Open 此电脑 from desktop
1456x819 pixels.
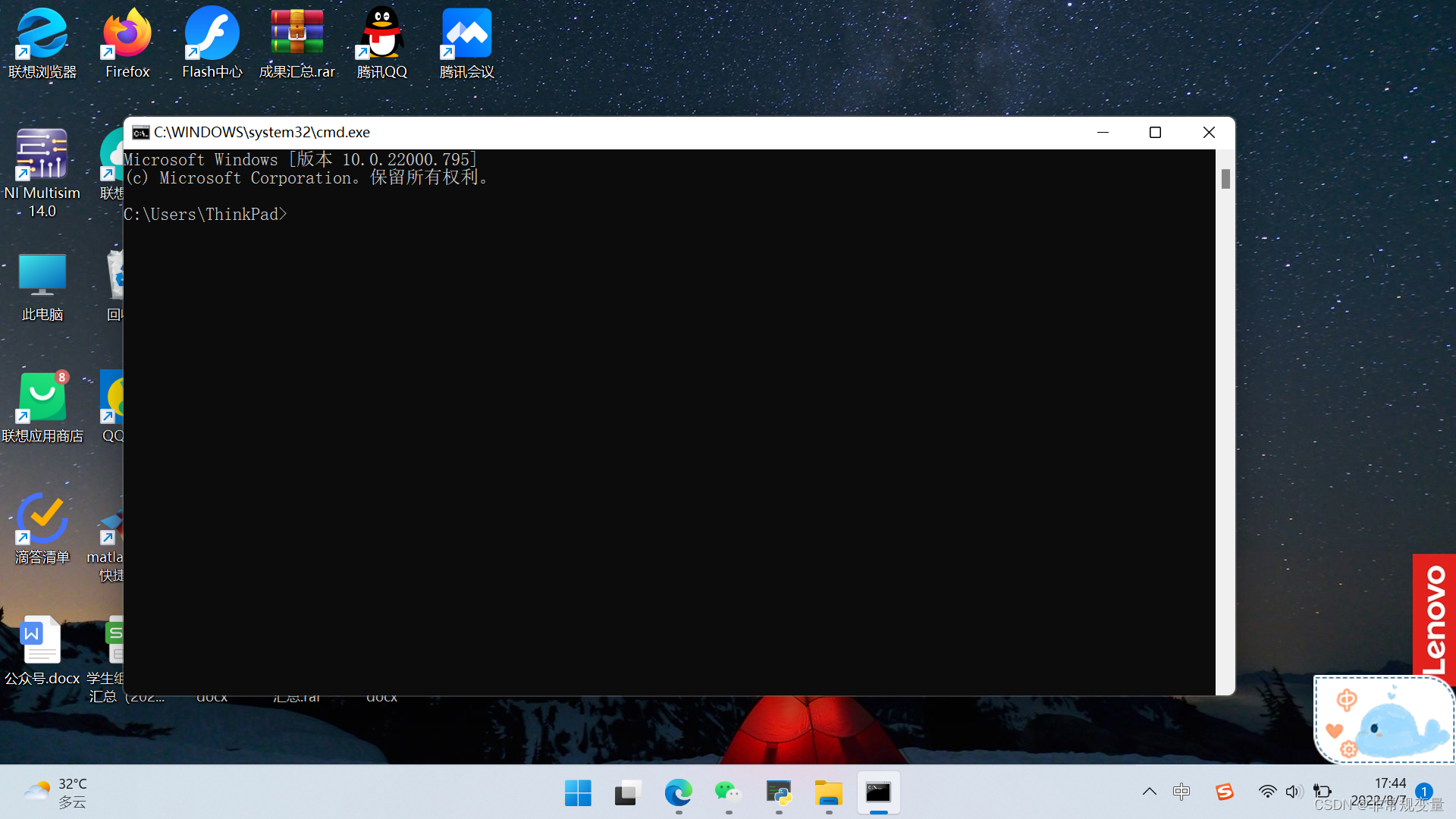(40, 278)
